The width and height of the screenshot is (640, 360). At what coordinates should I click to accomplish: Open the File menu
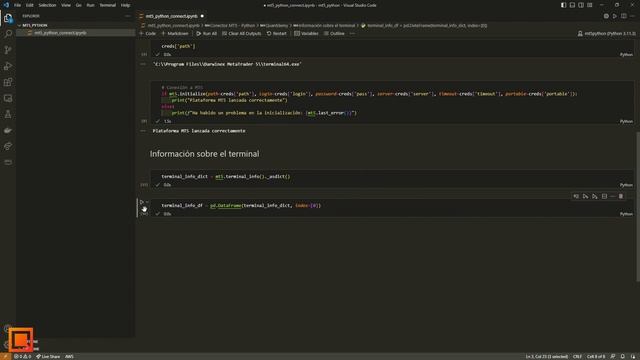point(17,5)
